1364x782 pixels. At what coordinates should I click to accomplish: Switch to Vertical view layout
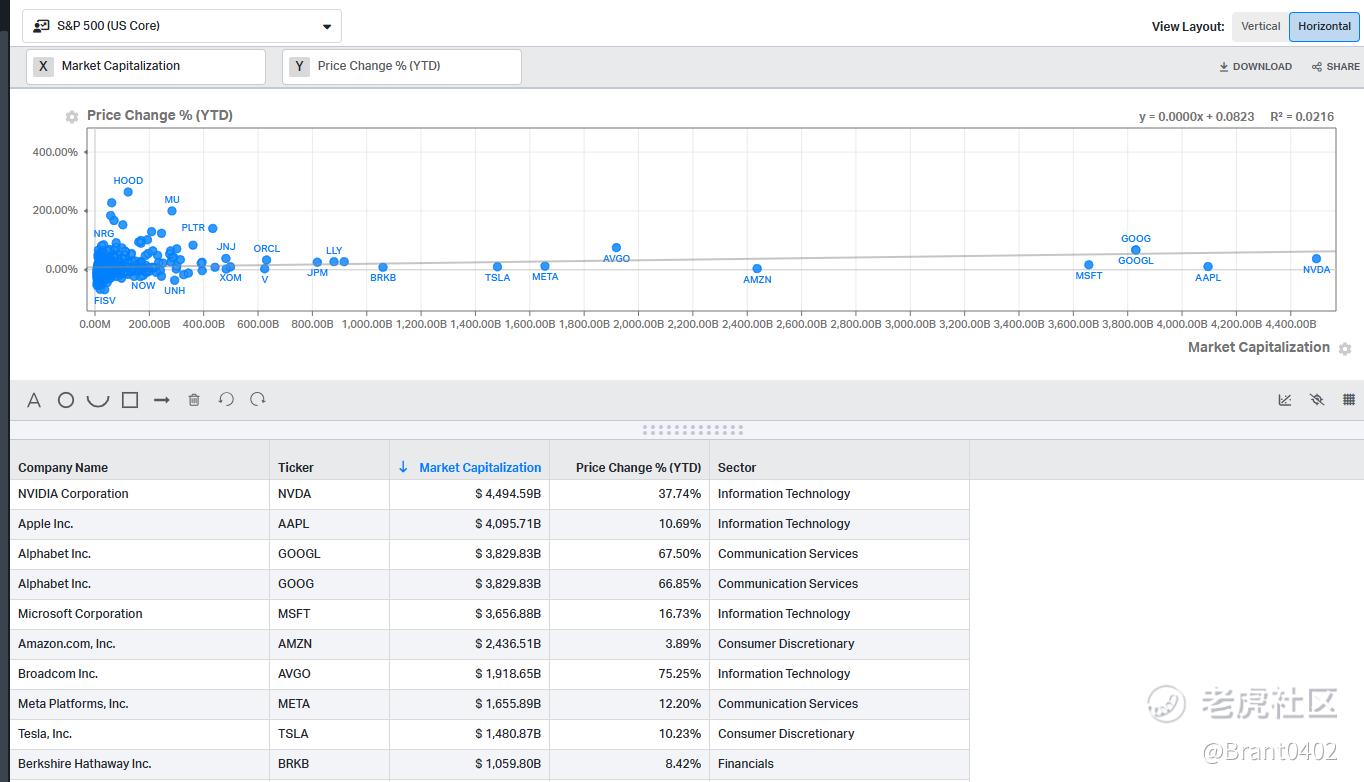pyautogui.click(x=1260, y=26)
